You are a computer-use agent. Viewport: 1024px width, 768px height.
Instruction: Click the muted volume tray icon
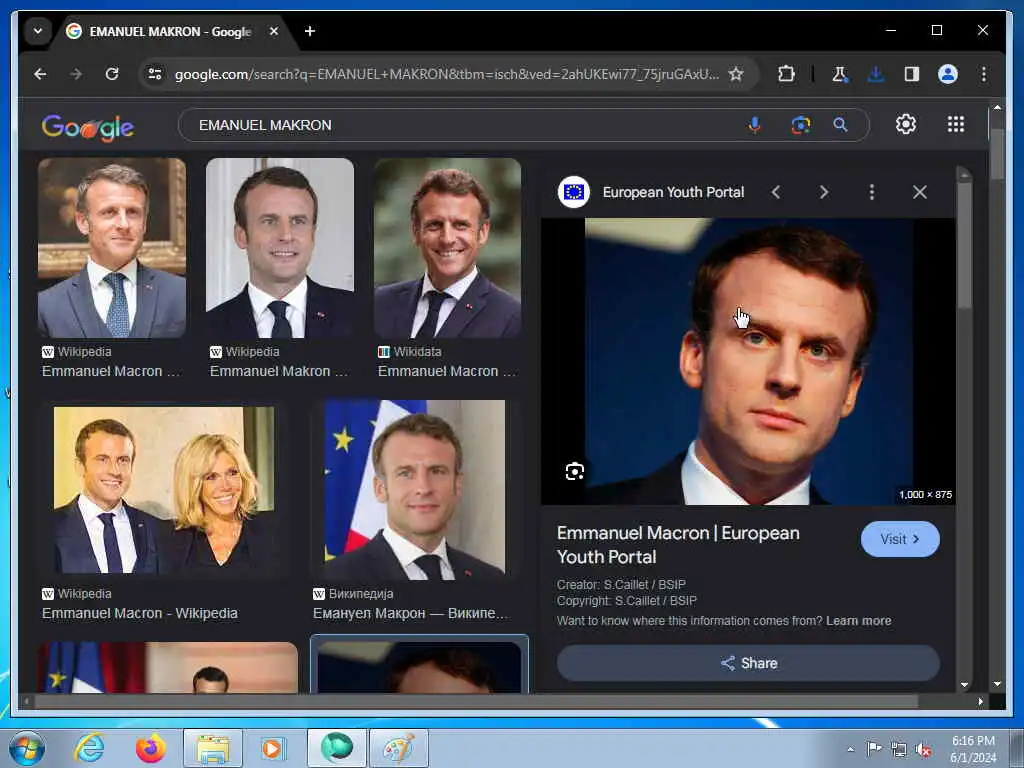tap(923, 750)
